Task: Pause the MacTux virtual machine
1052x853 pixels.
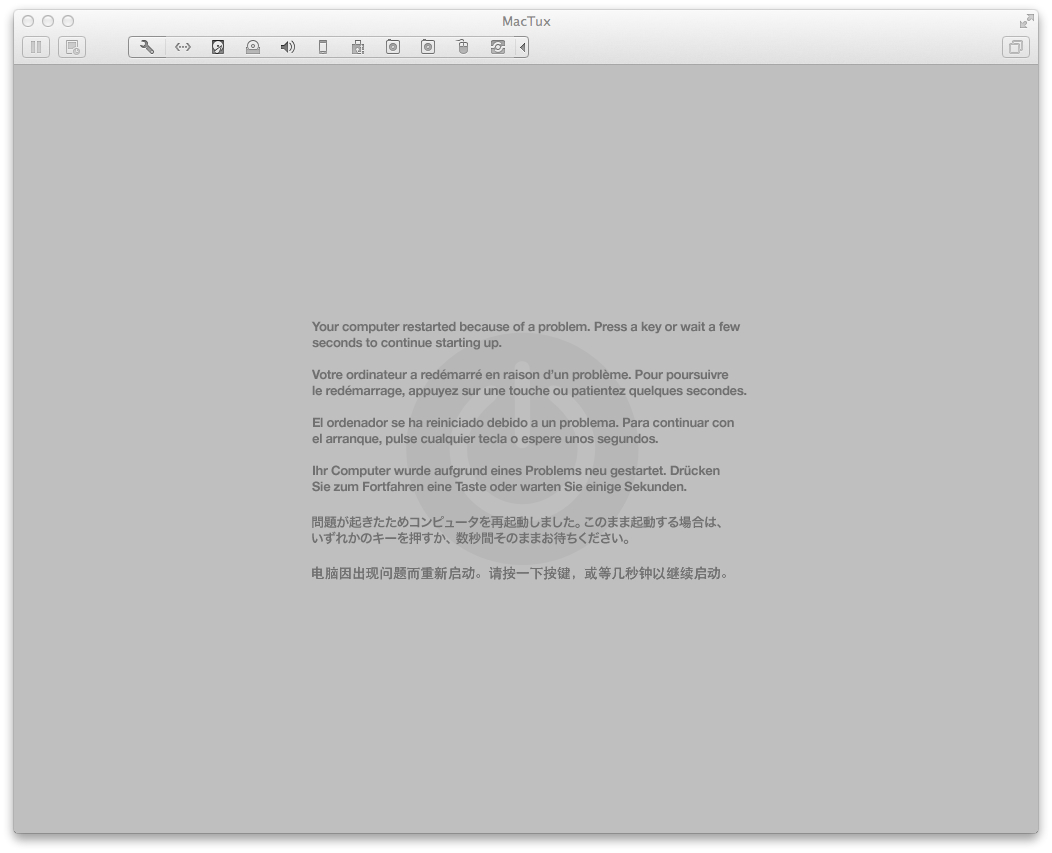Action: [x=36, y=47]
